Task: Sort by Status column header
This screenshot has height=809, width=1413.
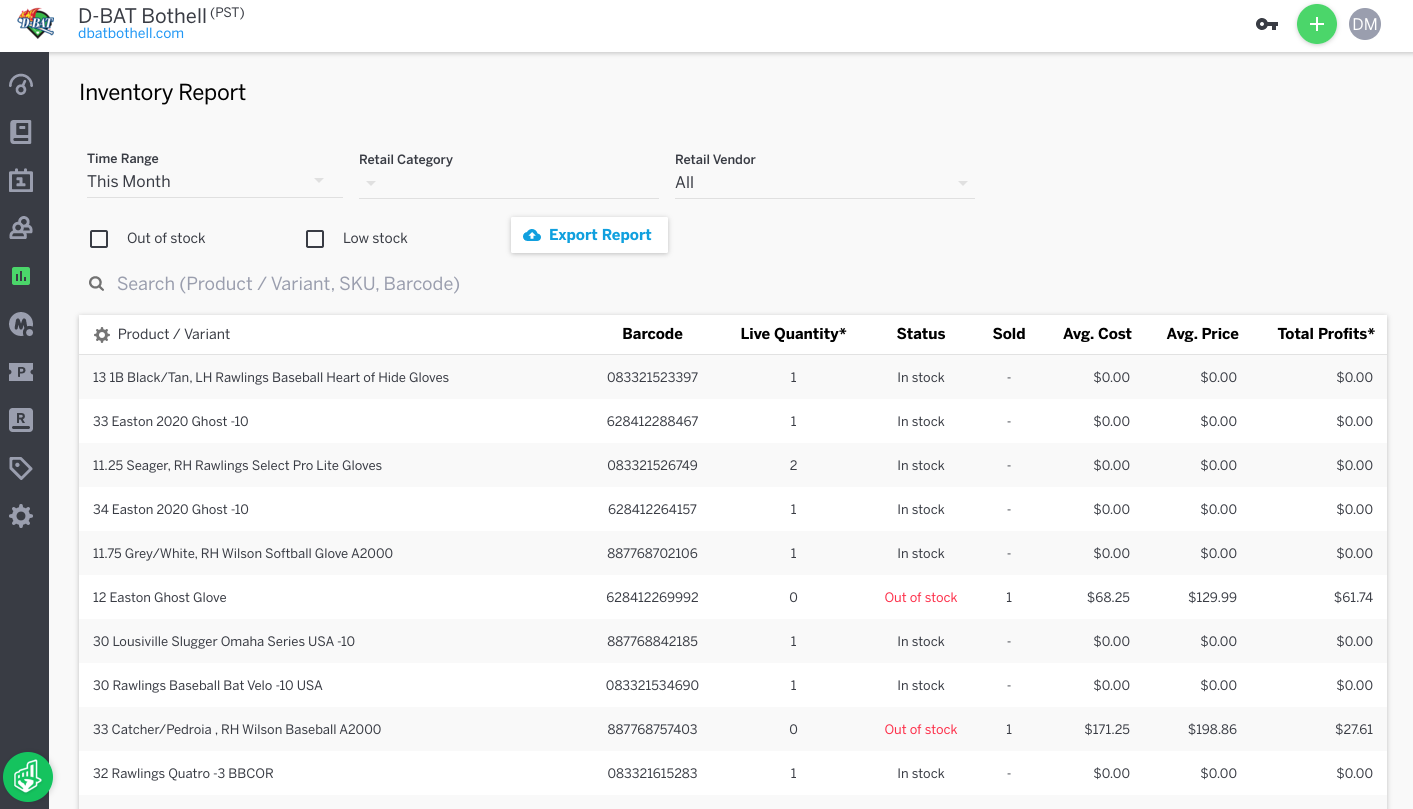Action: coord(921,334)
